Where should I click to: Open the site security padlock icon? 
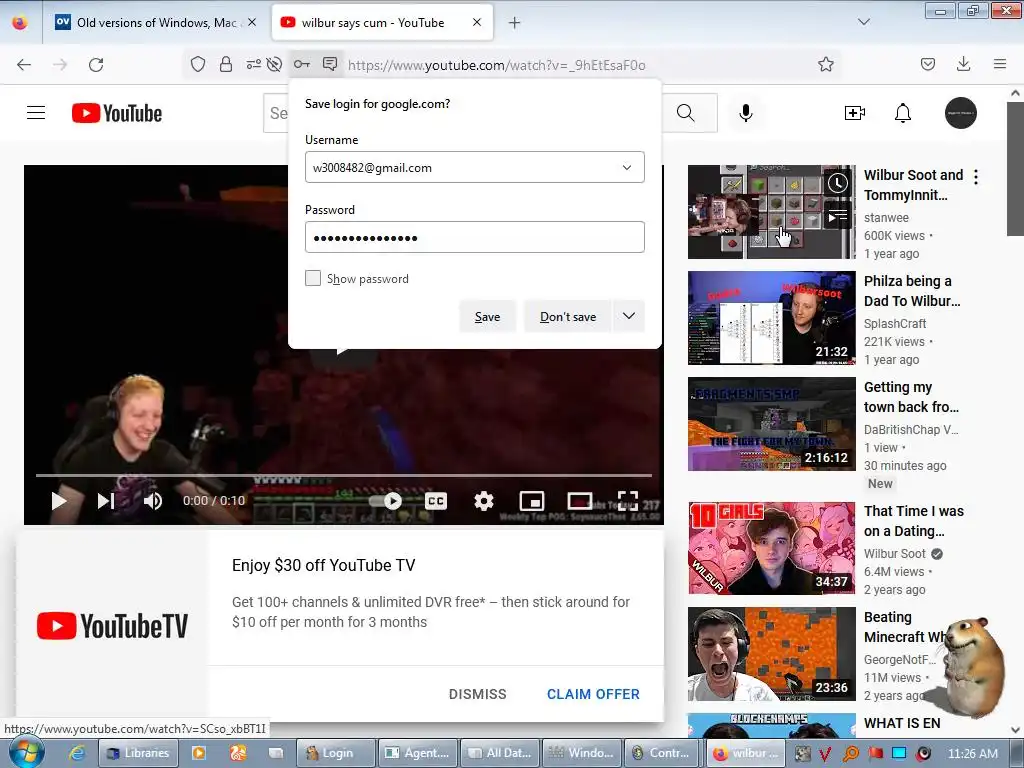pyautogui.click(x=226, y=64)
